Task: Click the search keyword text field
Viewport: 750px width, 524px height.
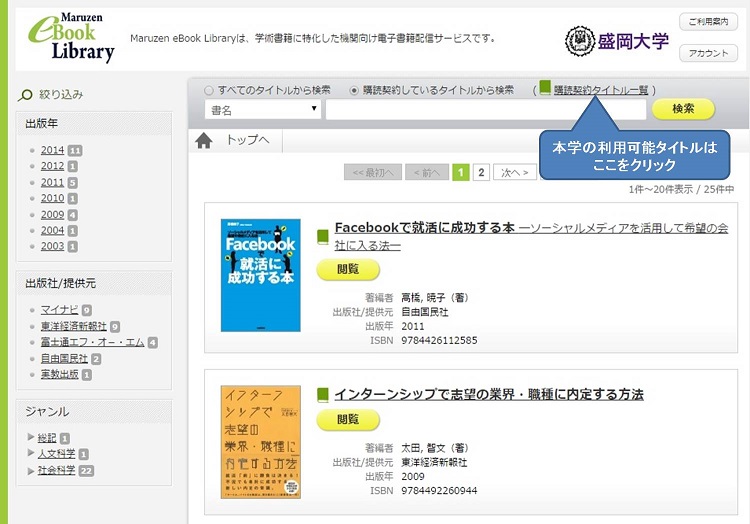Action: [486, 109]
